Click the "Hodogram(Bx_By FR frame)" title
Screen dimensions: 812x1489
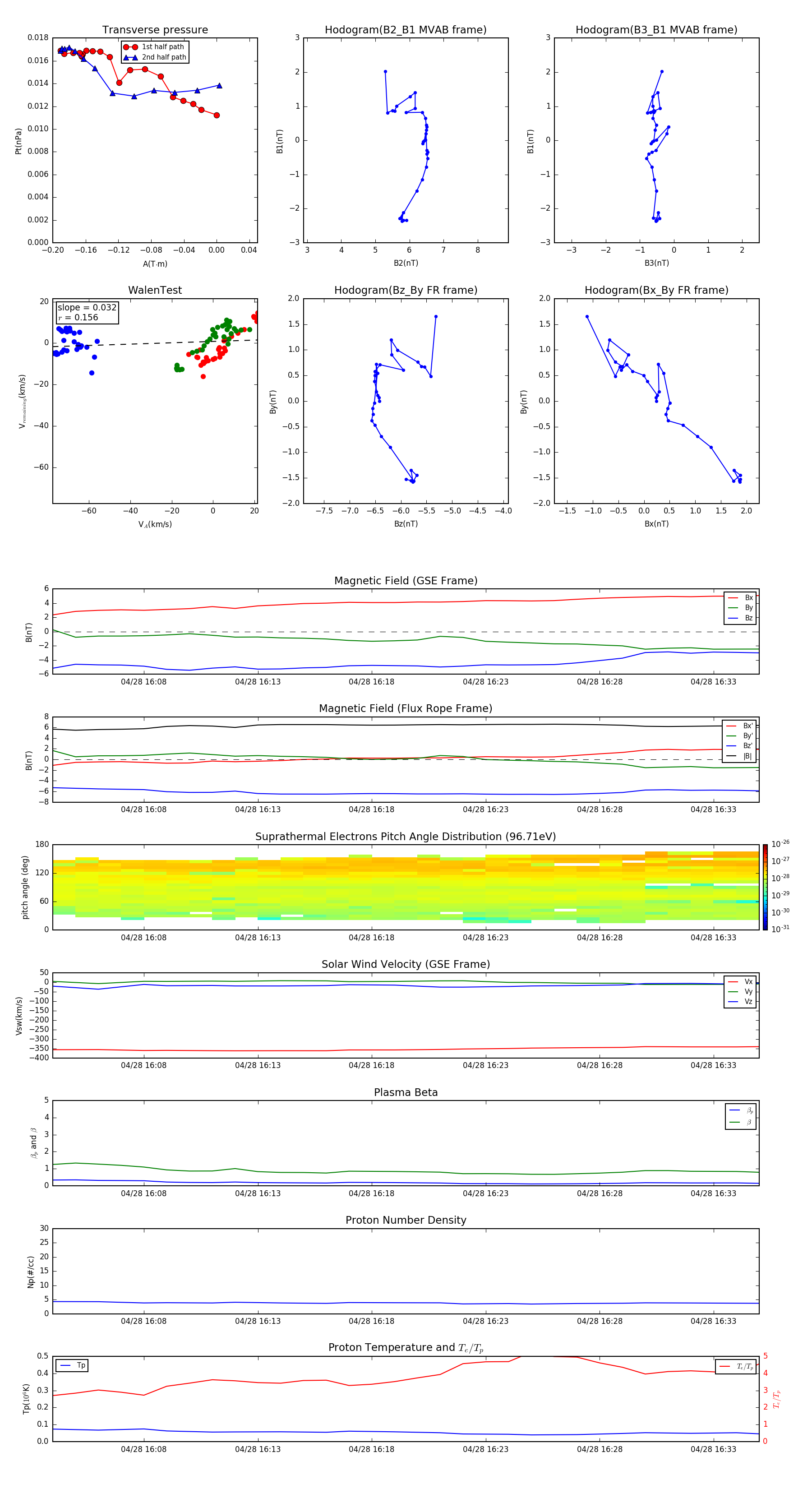click(656, 290)
